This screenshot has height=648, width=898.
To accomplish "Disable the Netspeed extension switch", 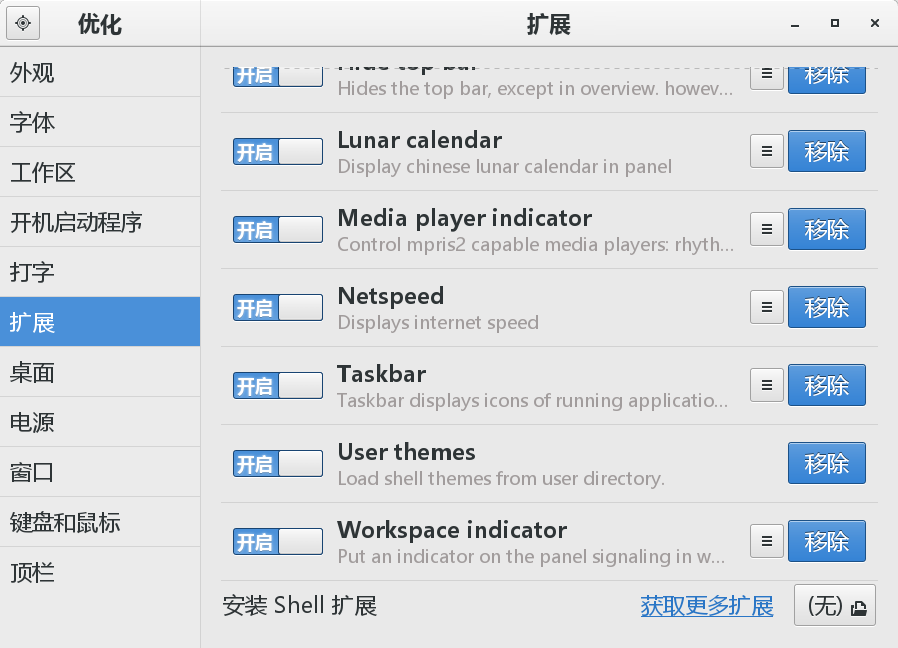I will (278, 307).
